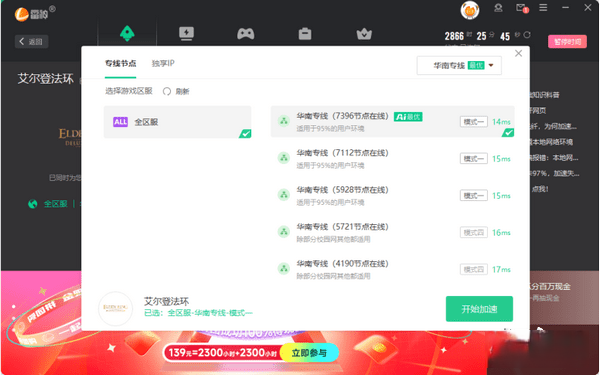The height and width of the screenshot is (375, 600).
Task: Open 模式一 selector on the 14ms row
Action: pos(474,122)
